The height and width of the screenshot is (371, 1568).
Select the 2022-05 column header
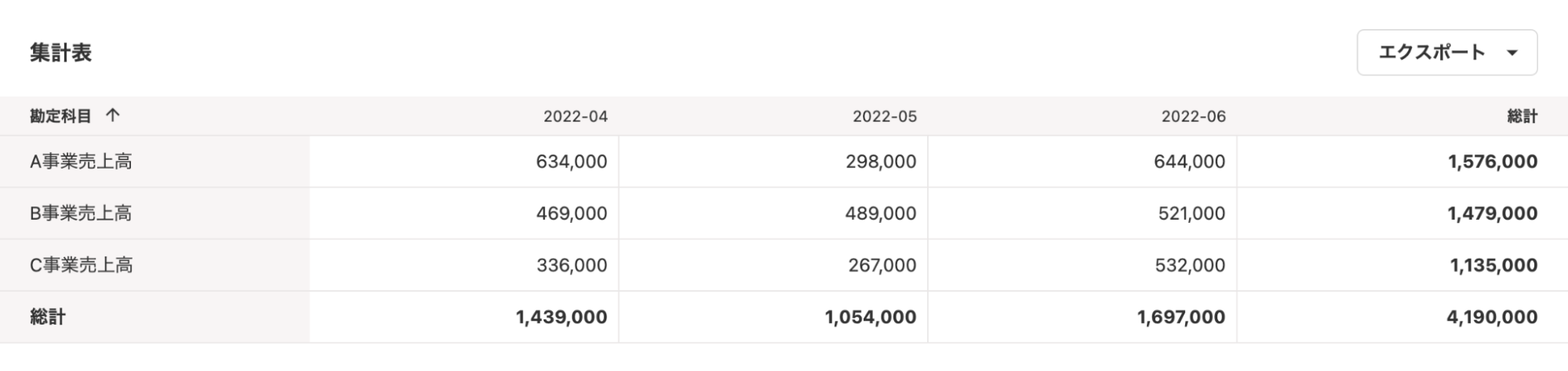[885, 116]
